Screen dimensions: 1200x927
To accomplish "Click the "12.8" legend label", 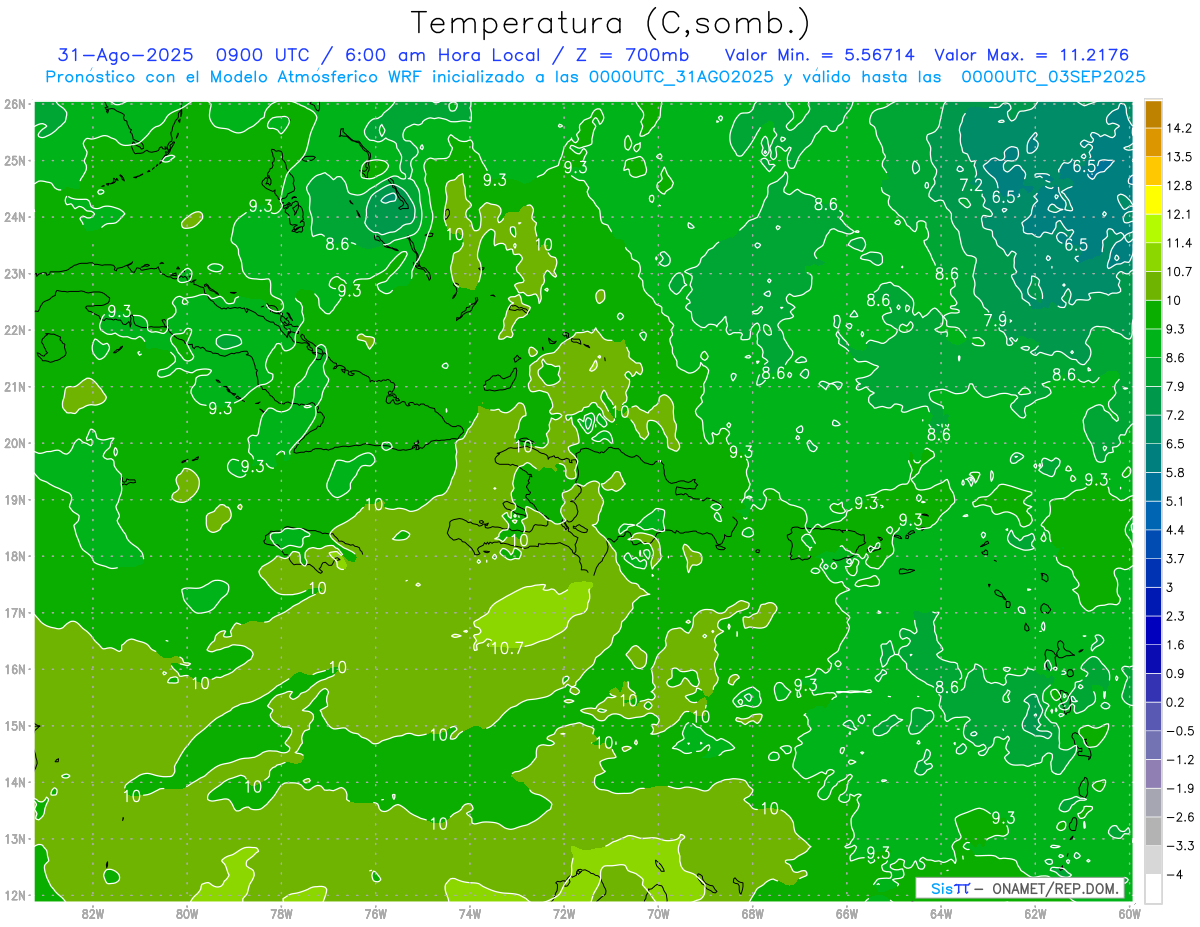I will tap(1178, 185).
